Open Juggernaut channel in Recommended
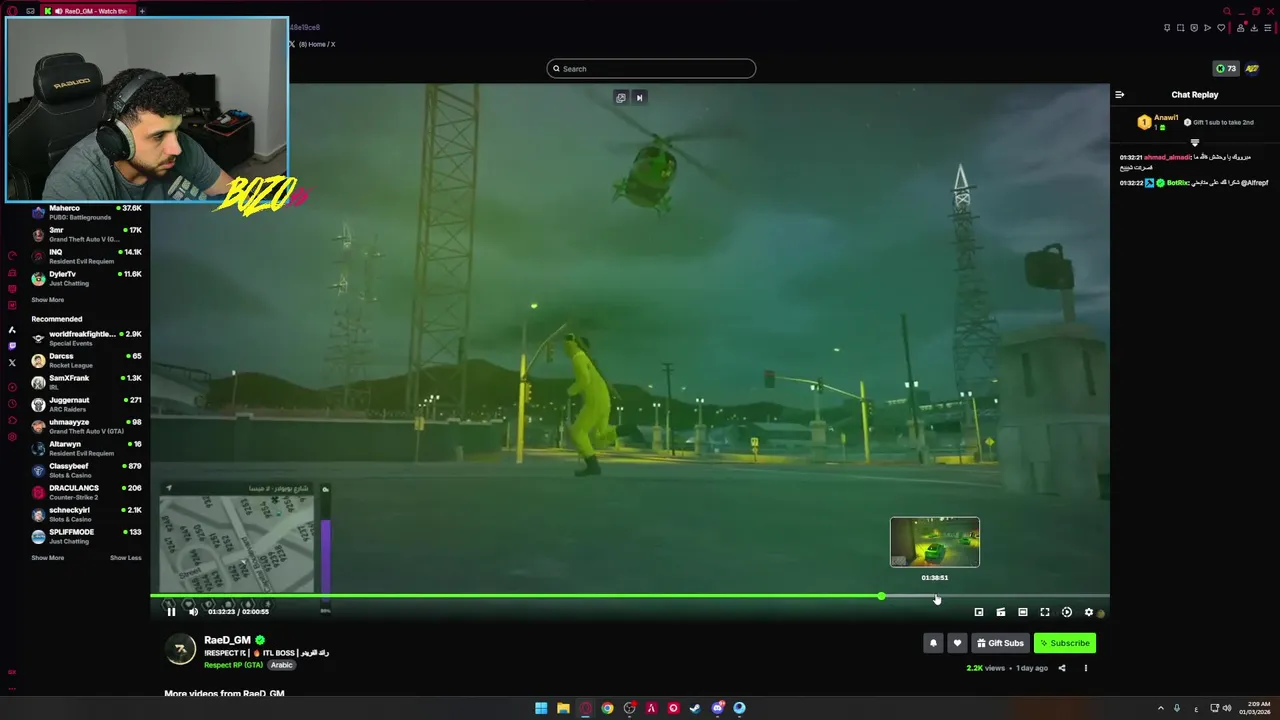This screenshot has height=720, width=1280. pos(87,404)
